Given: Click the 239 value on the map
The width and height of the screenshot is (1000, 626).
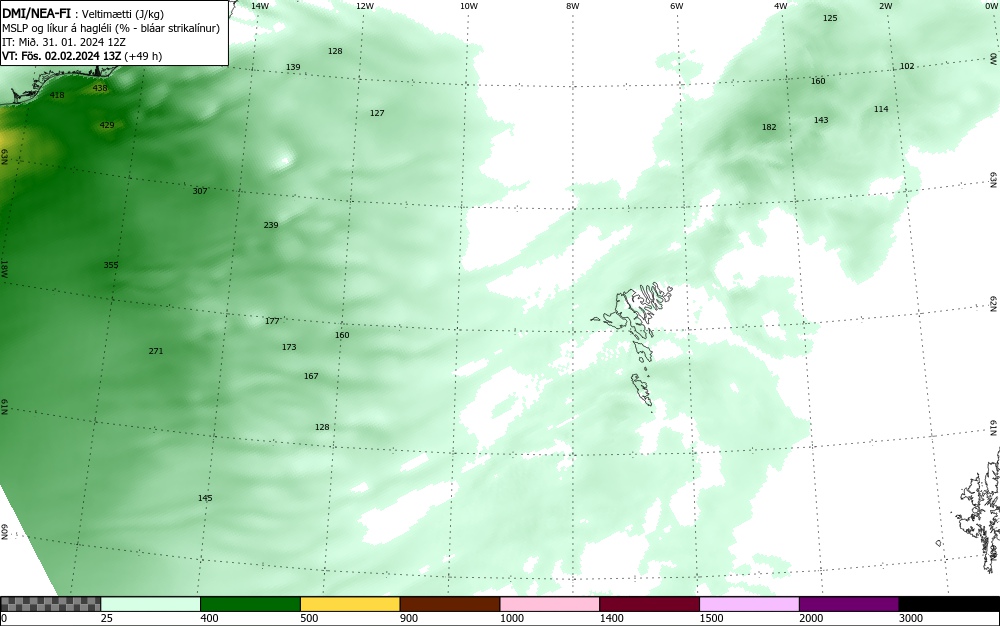Looking at the screenshot, I should click(x=270, y=224).
